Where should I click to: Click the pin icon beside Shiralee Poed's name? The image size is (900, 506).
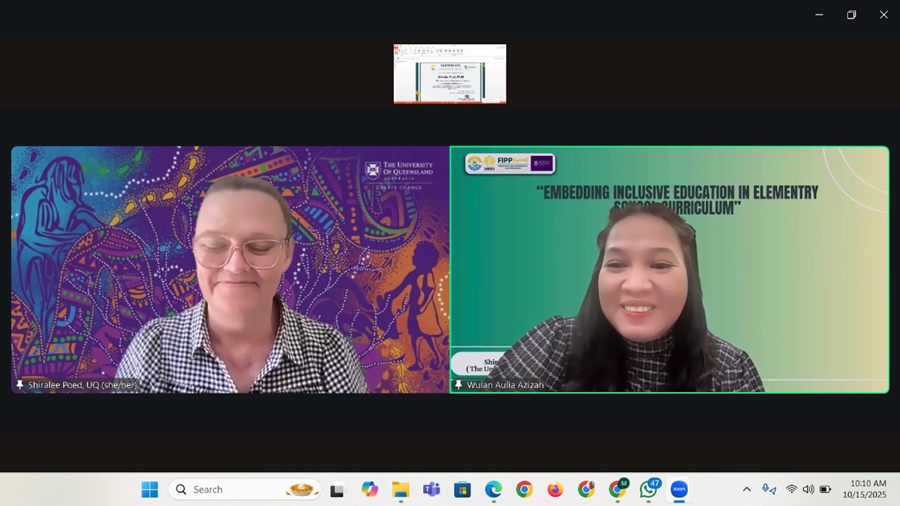[20, 385]
